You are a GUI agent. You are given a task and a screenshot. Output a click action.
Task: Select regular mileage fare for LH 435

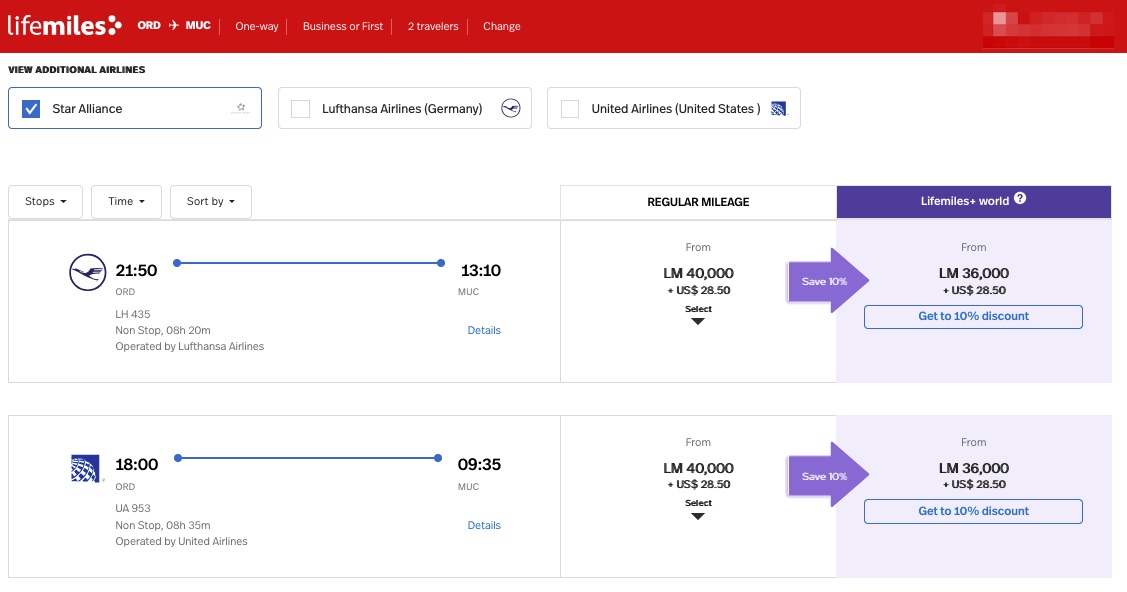click(x=698, y=315)
